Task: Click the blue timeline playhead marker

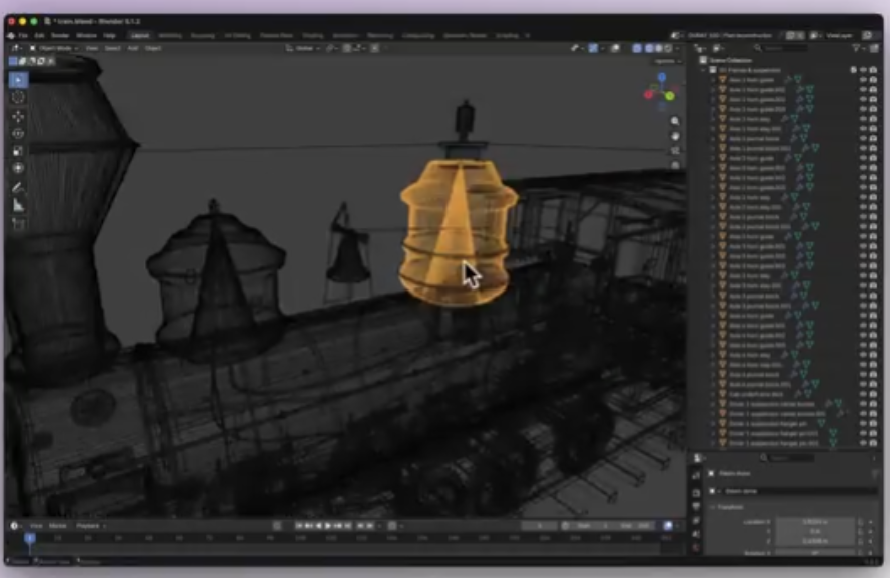Action: point(30,537)
